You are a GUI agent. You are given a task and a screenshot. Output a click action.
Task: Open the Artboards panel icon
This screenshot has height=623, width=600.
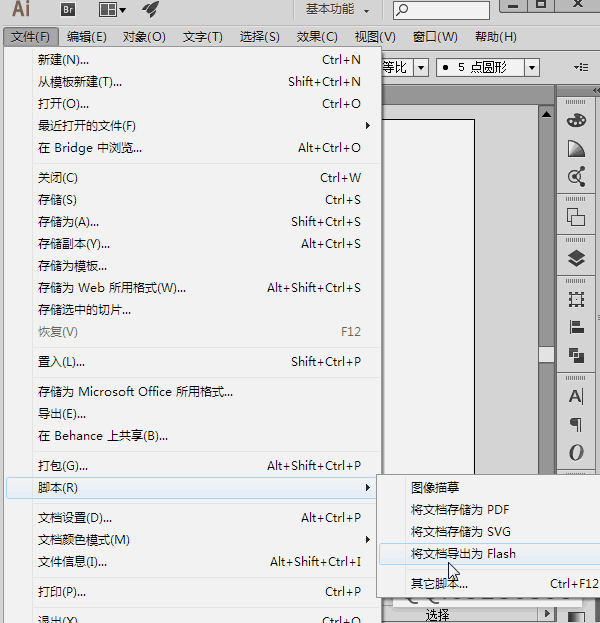click(x=576, y=300)
